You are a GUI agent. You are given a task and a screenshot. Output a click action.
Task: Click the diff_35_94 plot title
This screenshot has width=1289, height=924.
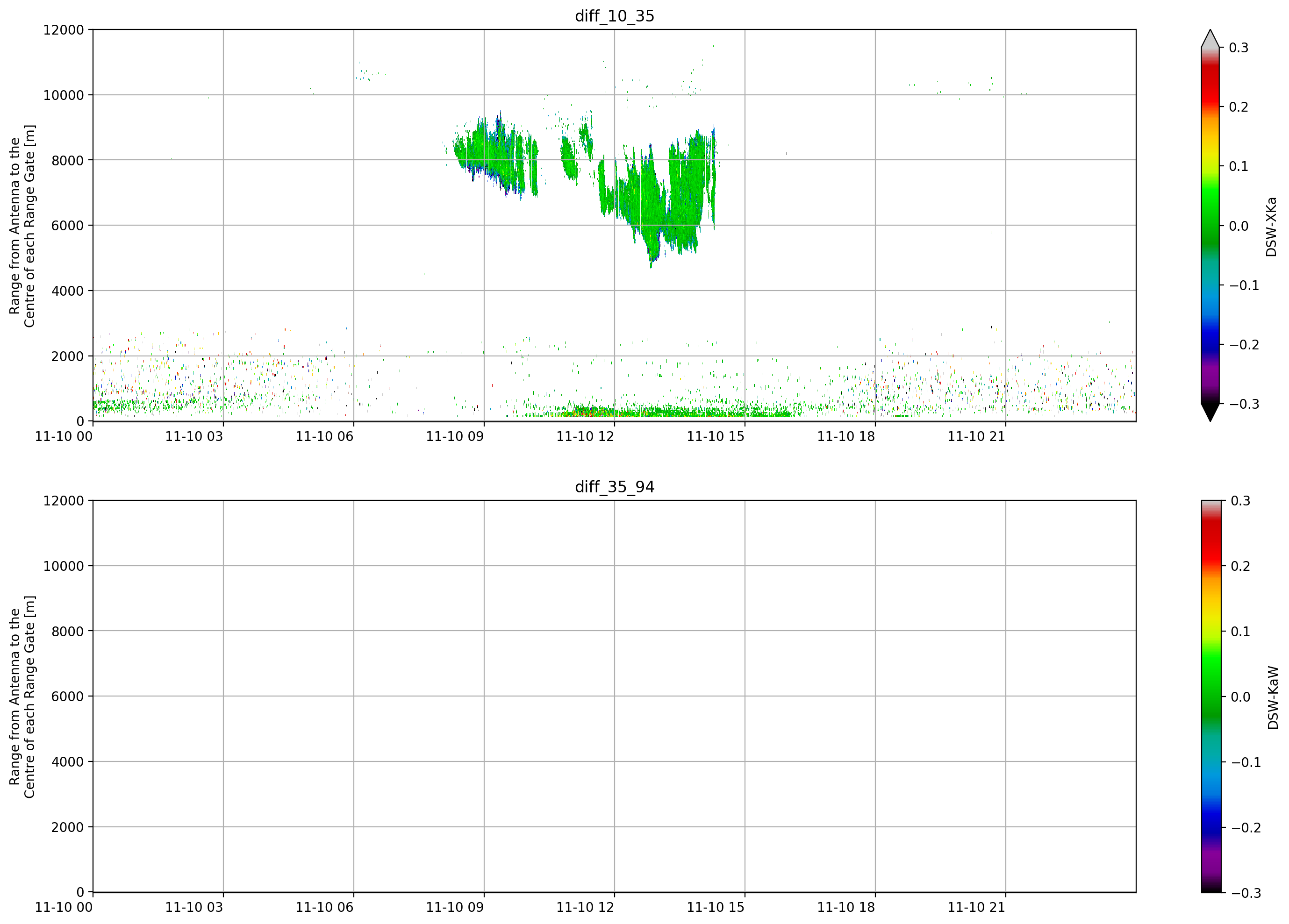(x=615, y=487)
